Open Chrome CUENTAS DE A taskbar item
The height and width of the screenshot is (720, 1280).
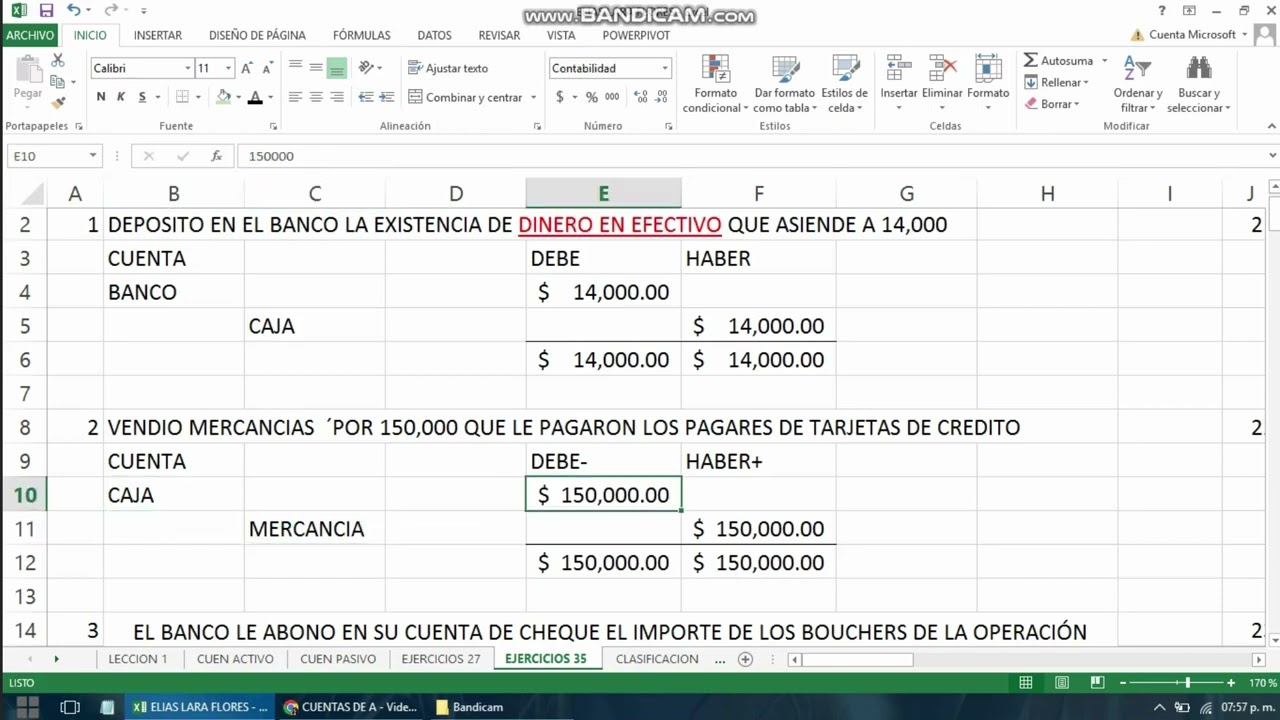351,707
